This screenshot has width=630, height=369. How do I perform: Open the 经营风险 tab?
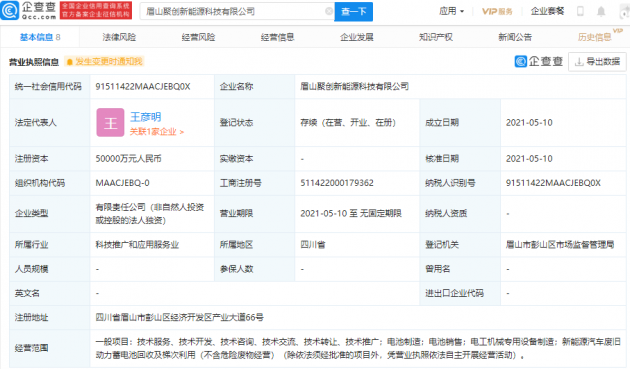198,37
